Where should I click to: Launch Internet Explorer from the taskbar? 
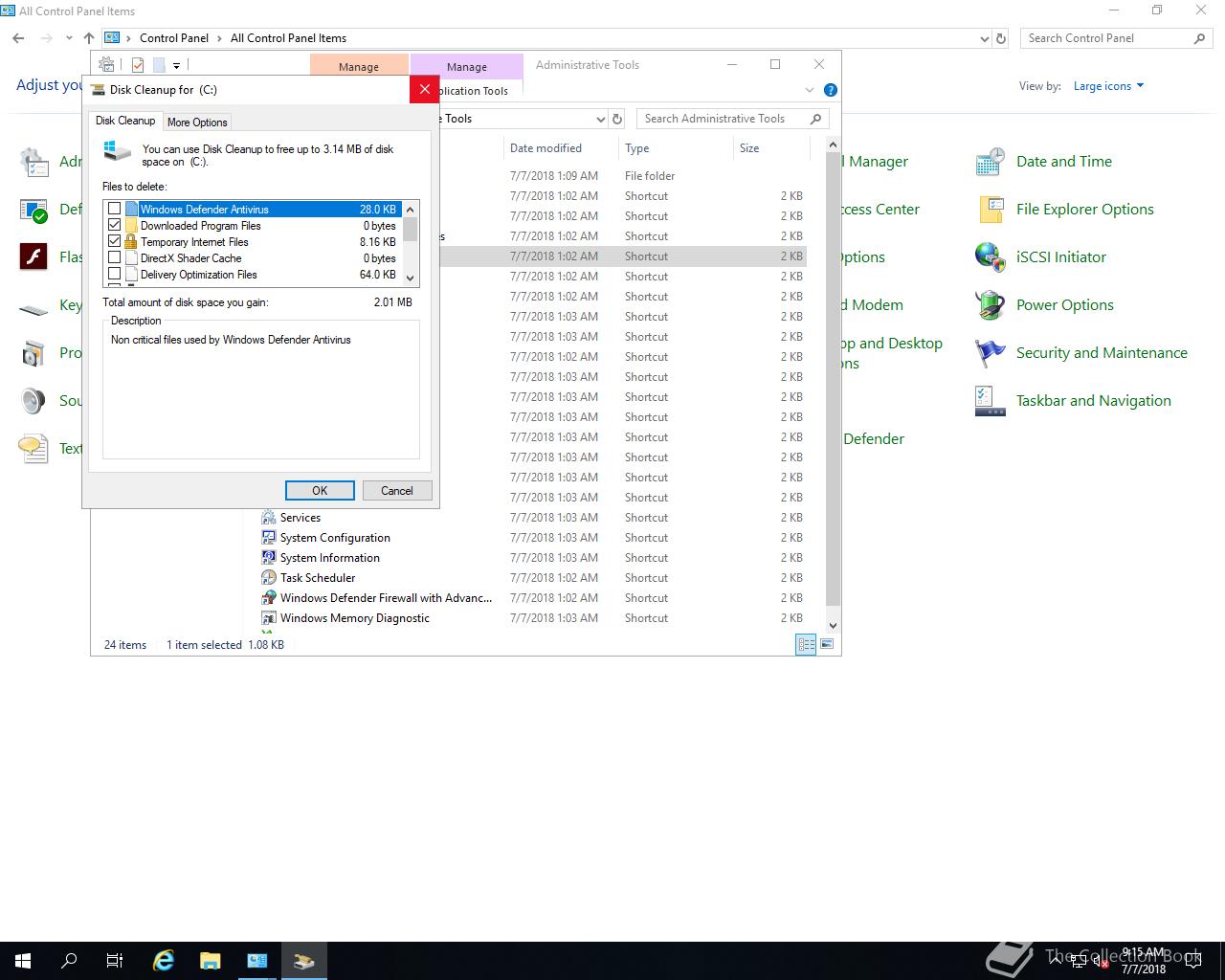tap(164, 961)
